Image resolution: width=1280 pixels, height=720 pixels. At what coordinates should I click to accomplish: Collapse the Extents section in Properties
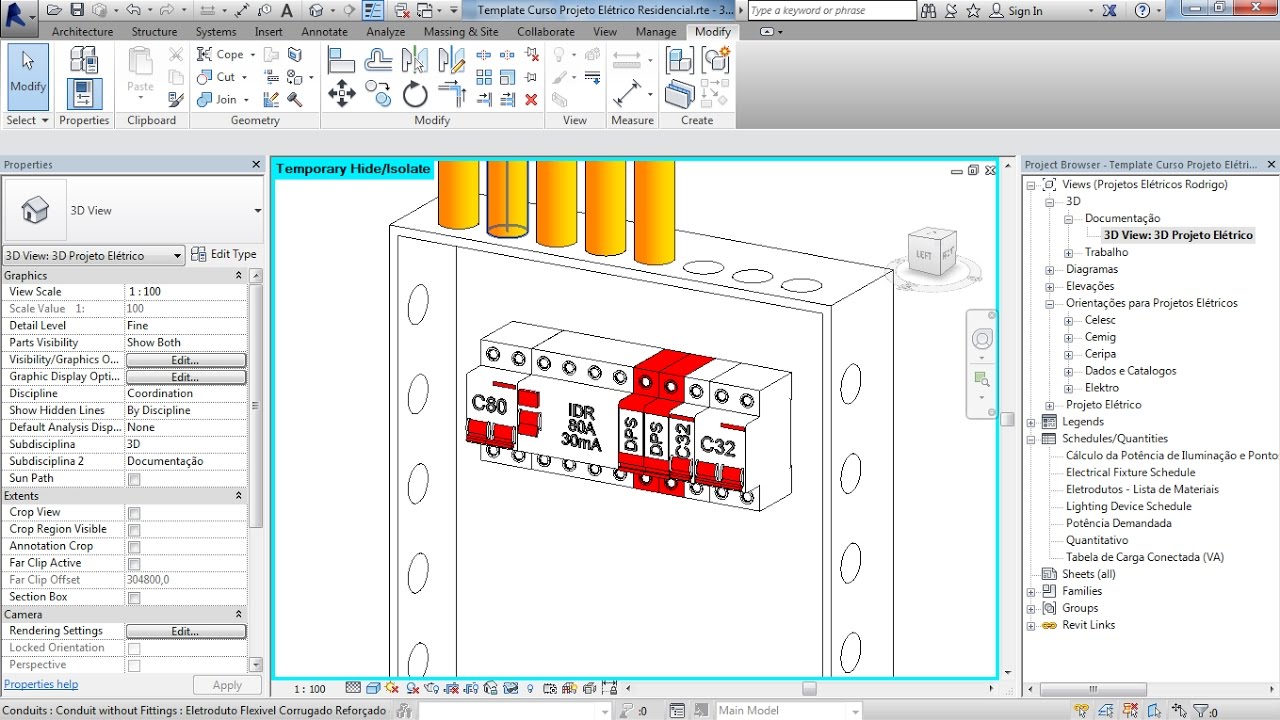click(238, 496)
